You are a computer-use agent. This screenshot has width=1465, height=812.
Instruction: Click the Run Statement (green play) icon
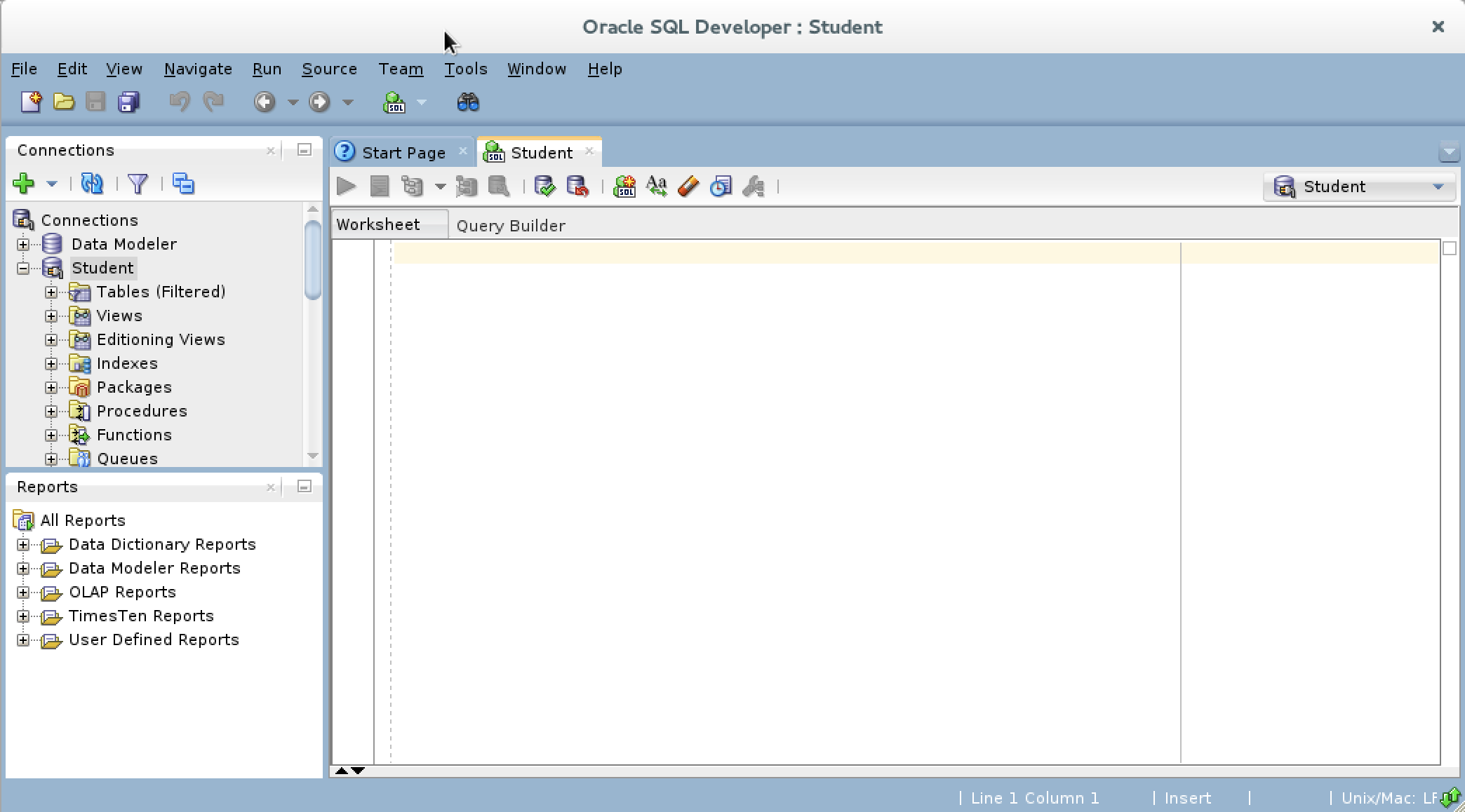tap(345, 187)
